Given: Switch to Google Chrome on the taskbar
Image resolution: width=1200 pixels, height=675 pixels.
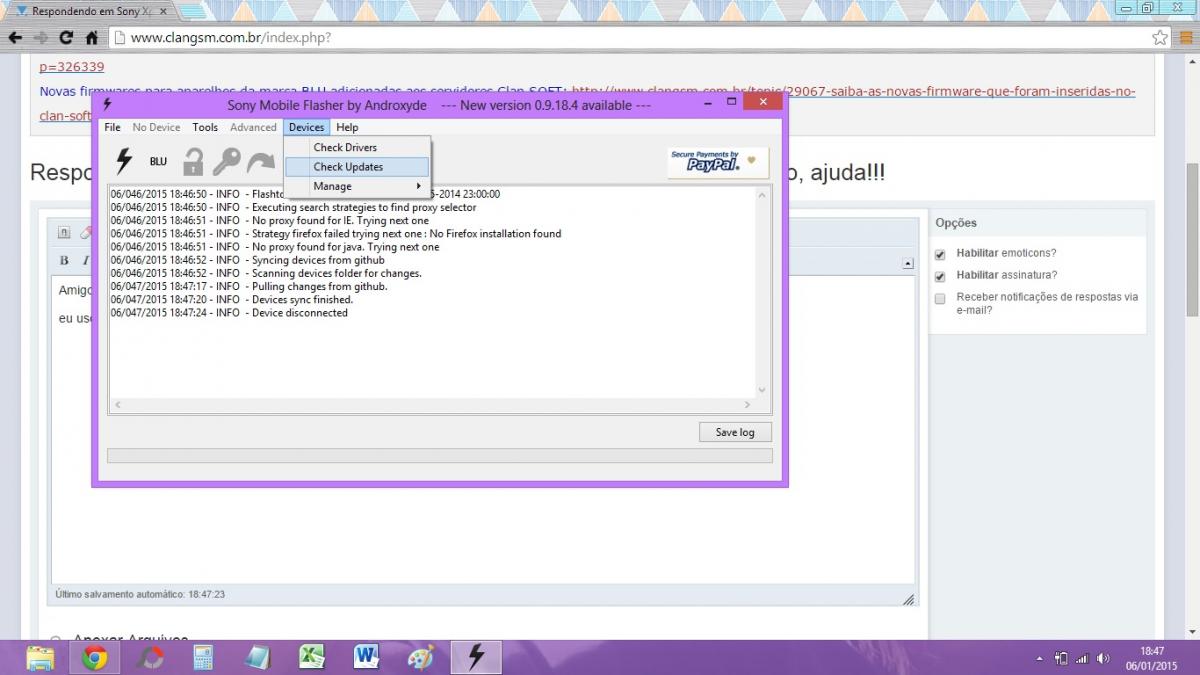Looking at the screenshot, I should coord(95,657).
